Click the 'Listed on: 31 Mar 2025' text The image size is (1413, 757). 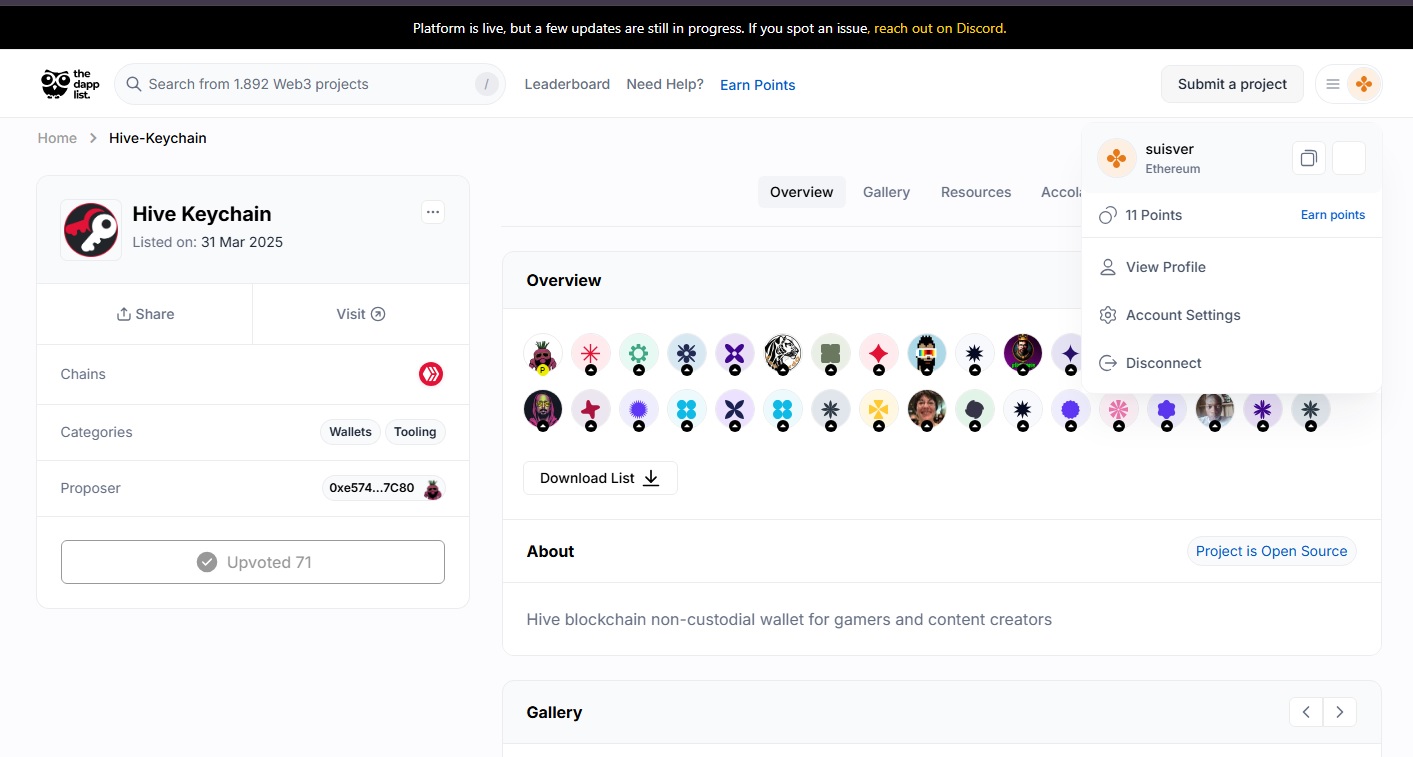click(208, 242)
